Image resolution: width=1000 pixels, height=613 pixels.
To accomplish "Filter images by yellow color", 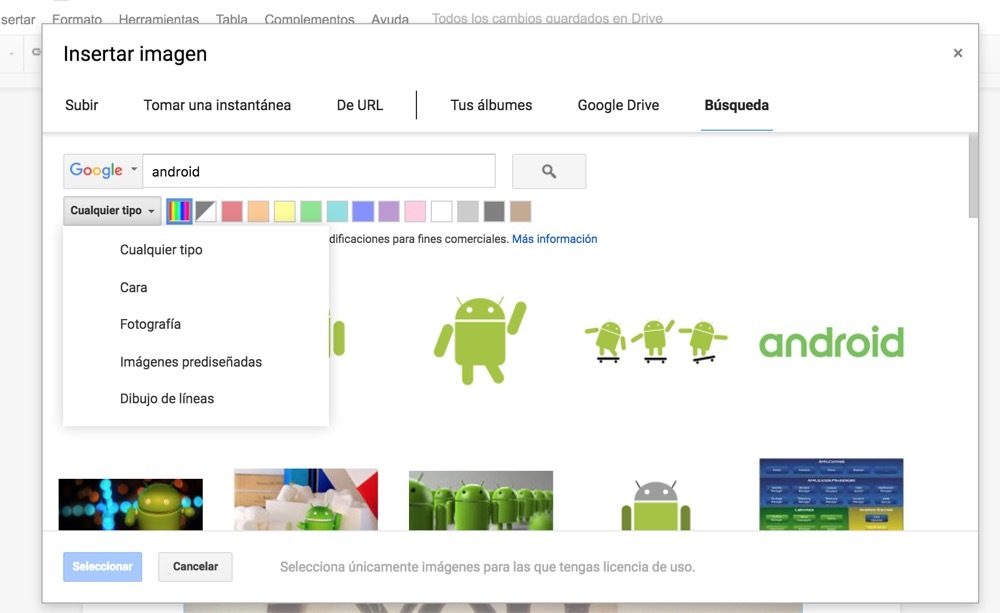I will coord(284,211).
